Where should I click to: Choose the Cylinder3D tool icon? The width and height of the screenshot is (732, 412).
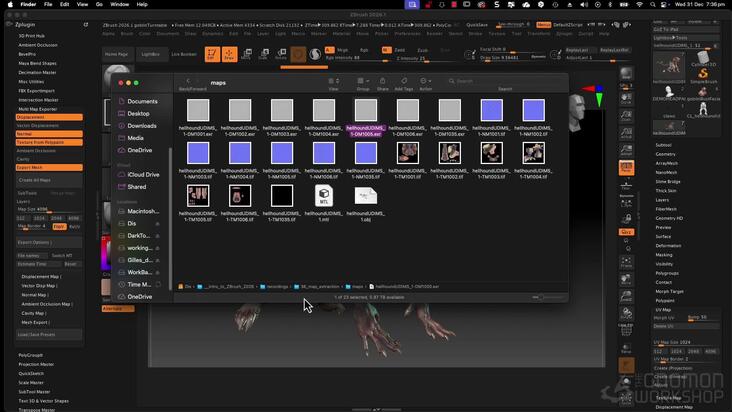703,57
